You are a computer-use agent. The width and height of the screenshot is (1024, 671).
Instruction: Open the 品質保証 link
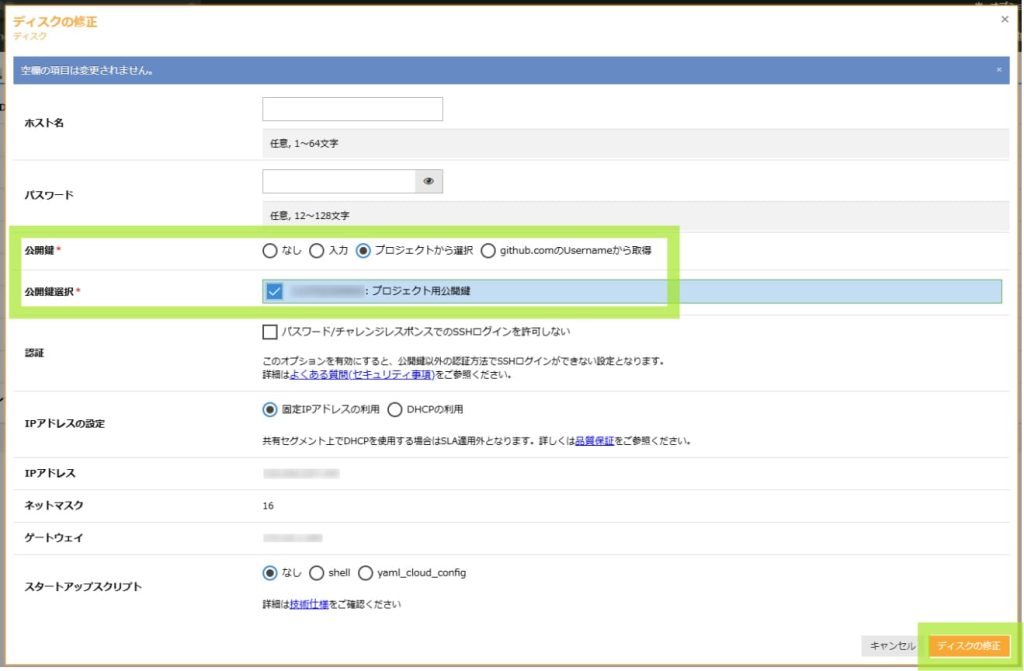(x=594, y=440)
